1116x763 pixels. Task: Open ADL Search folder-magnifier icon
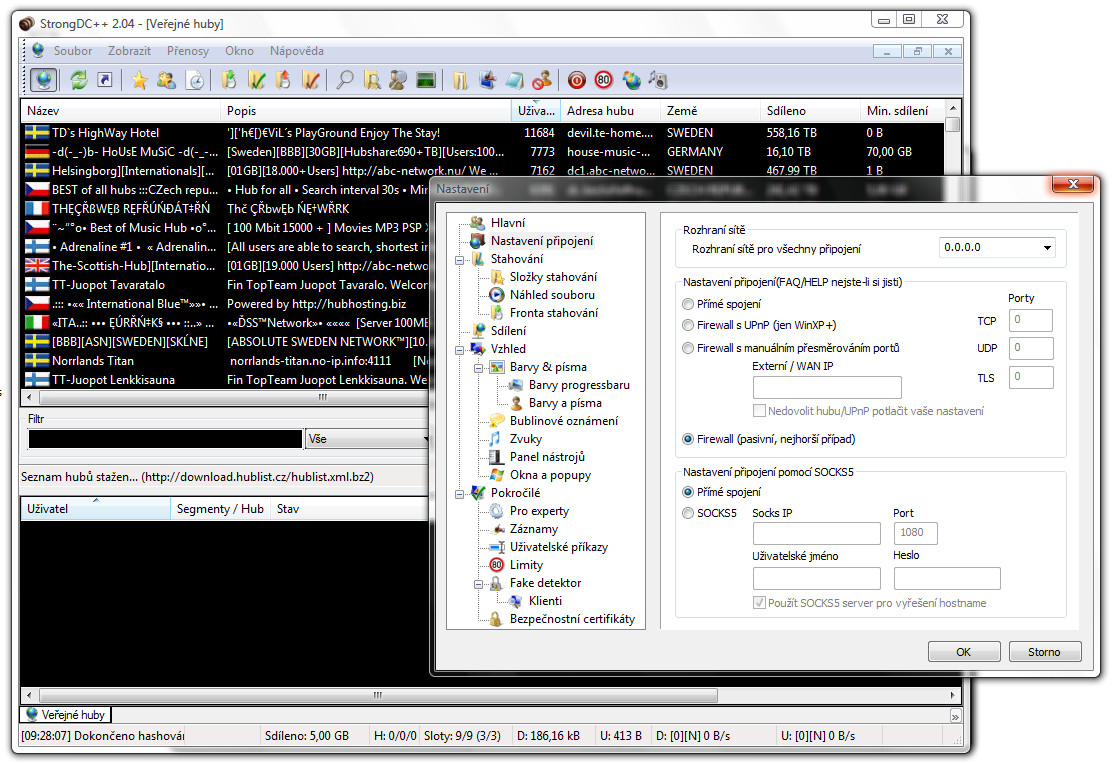pyautogui.click(x=372, y=80)
